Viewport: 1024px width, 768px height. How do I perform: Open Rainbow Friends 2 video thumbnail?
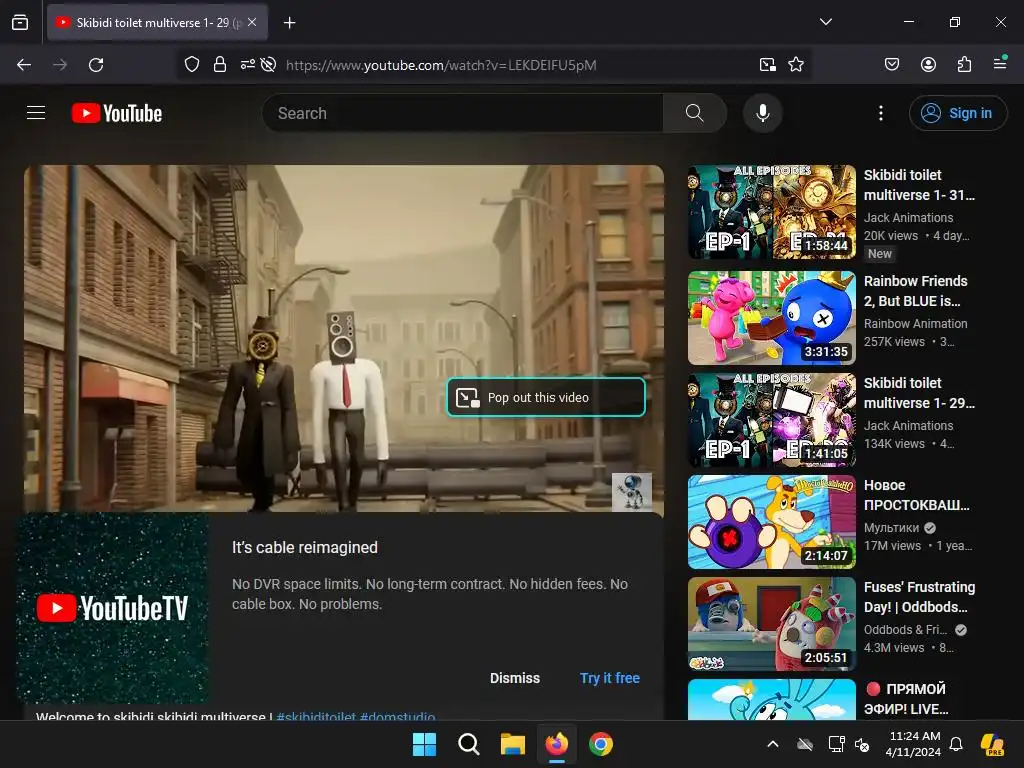pos(771,318)
